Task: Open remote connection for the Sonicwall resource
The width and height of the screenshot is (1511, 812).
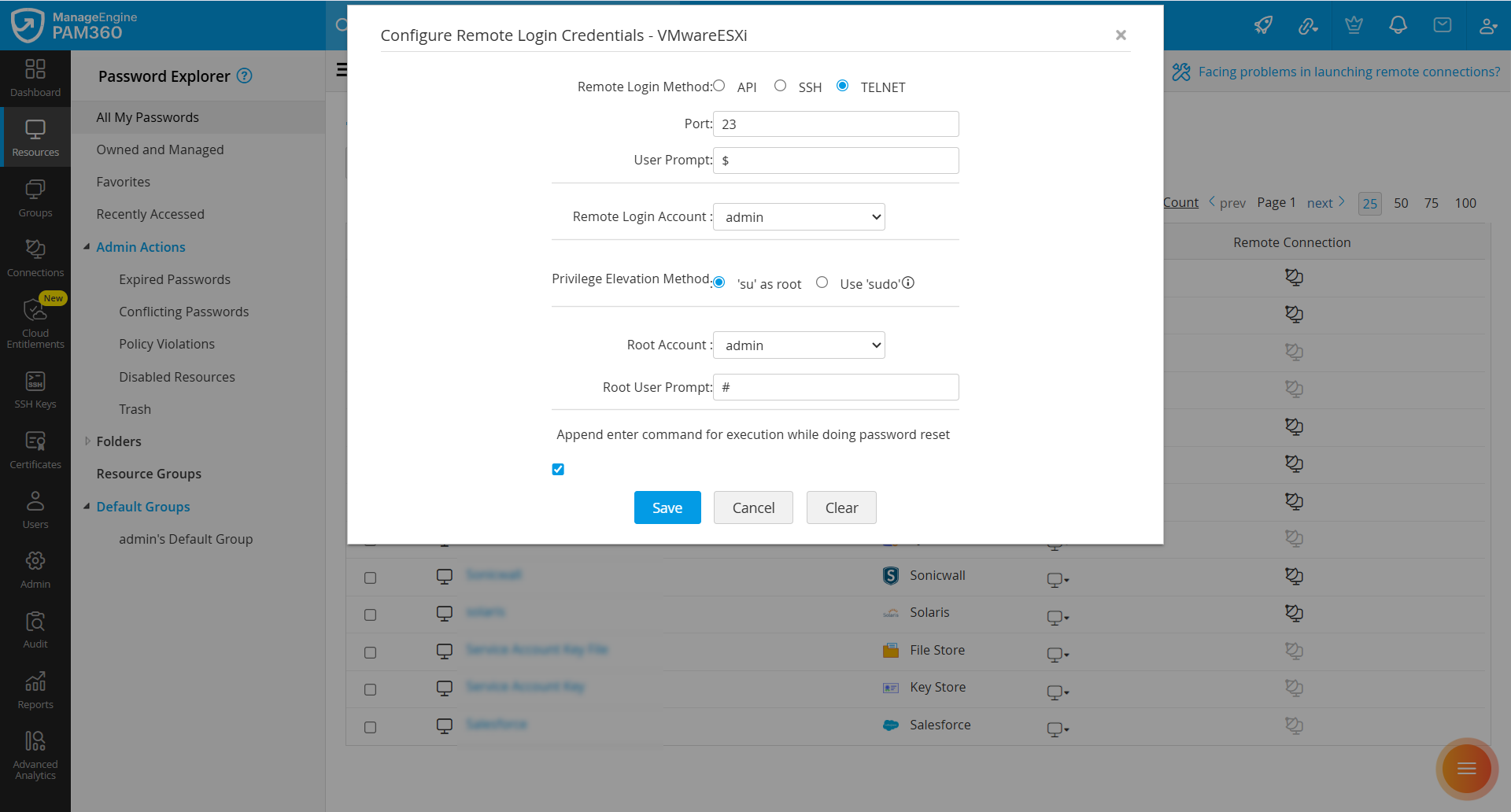Action: click(x=1295, y=576)
